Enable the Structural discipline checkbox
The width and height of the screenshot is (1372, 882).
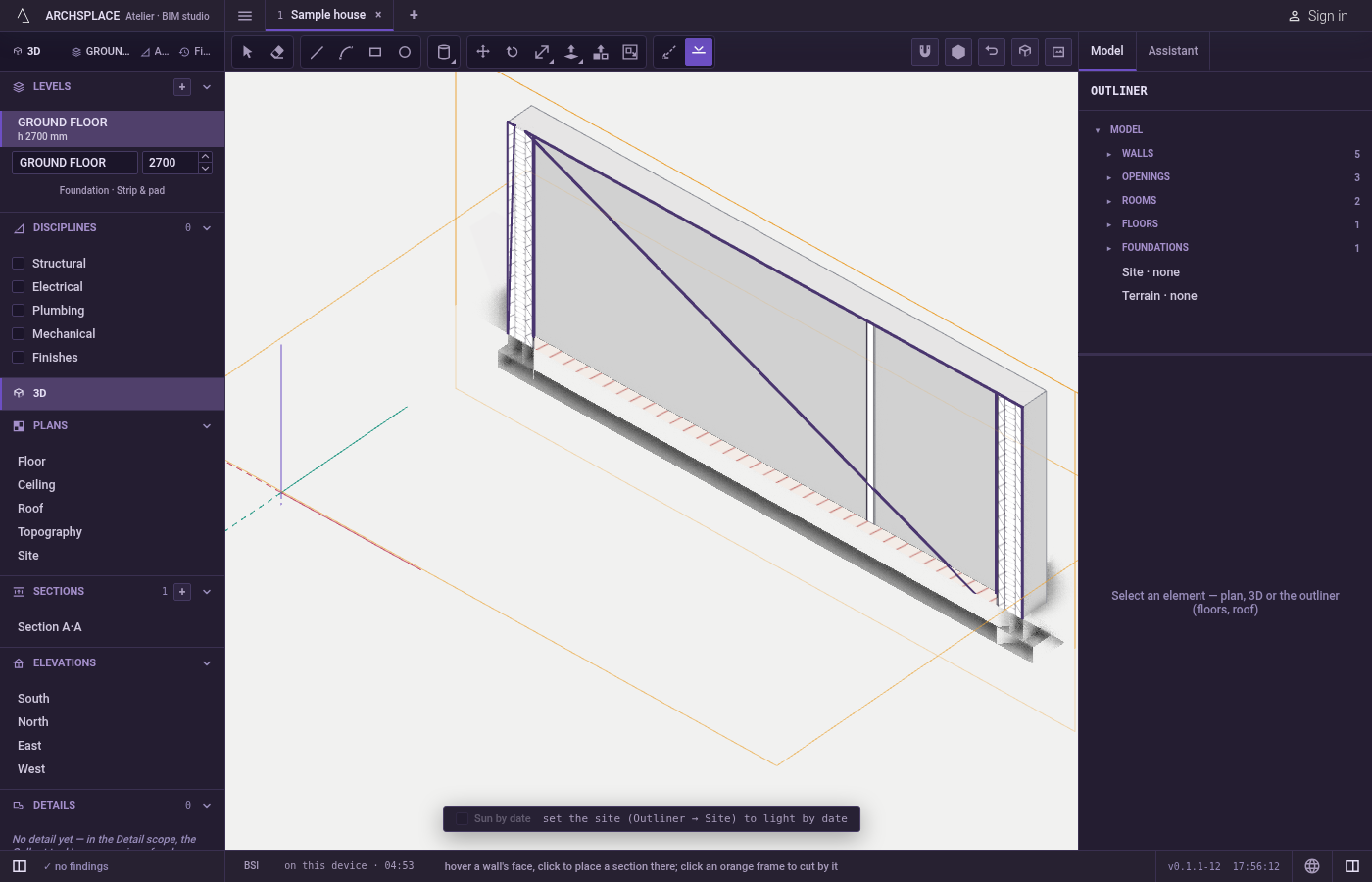18,264
